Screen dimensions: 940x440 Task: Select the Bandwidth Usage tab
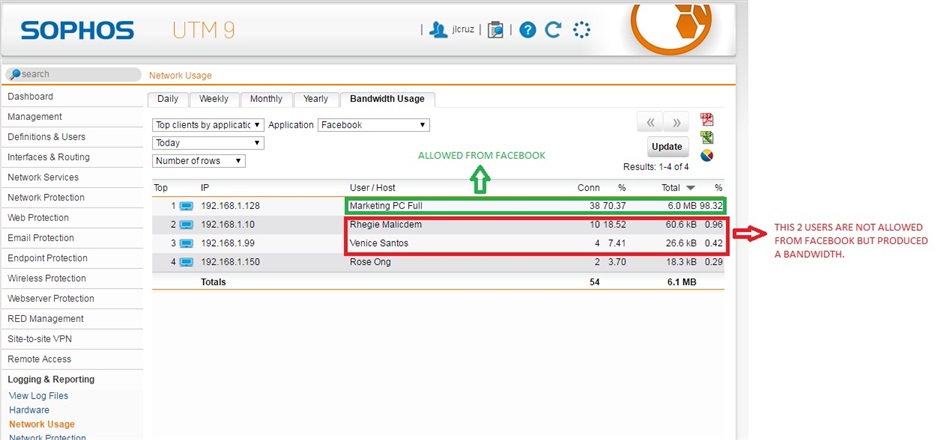click(x=387, y=99)
